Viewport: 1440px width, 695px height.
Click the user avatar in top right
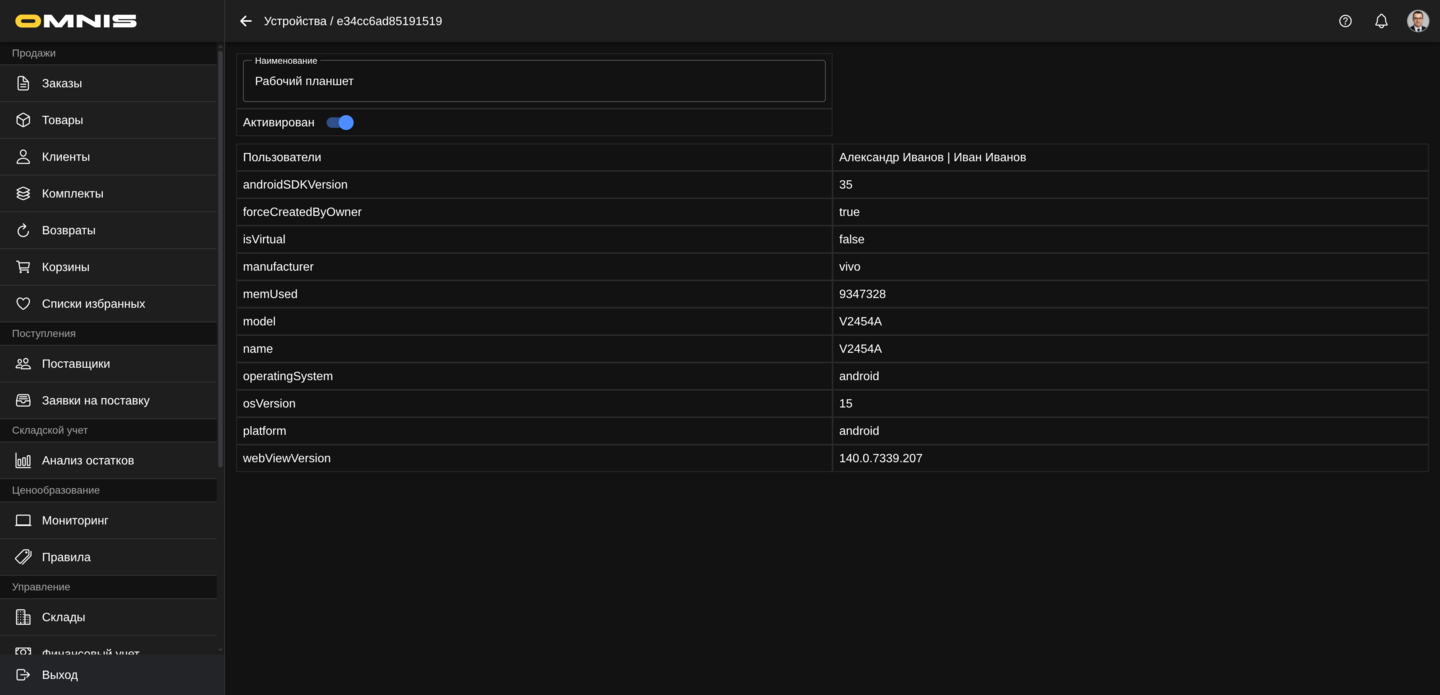pos(1417,21)
